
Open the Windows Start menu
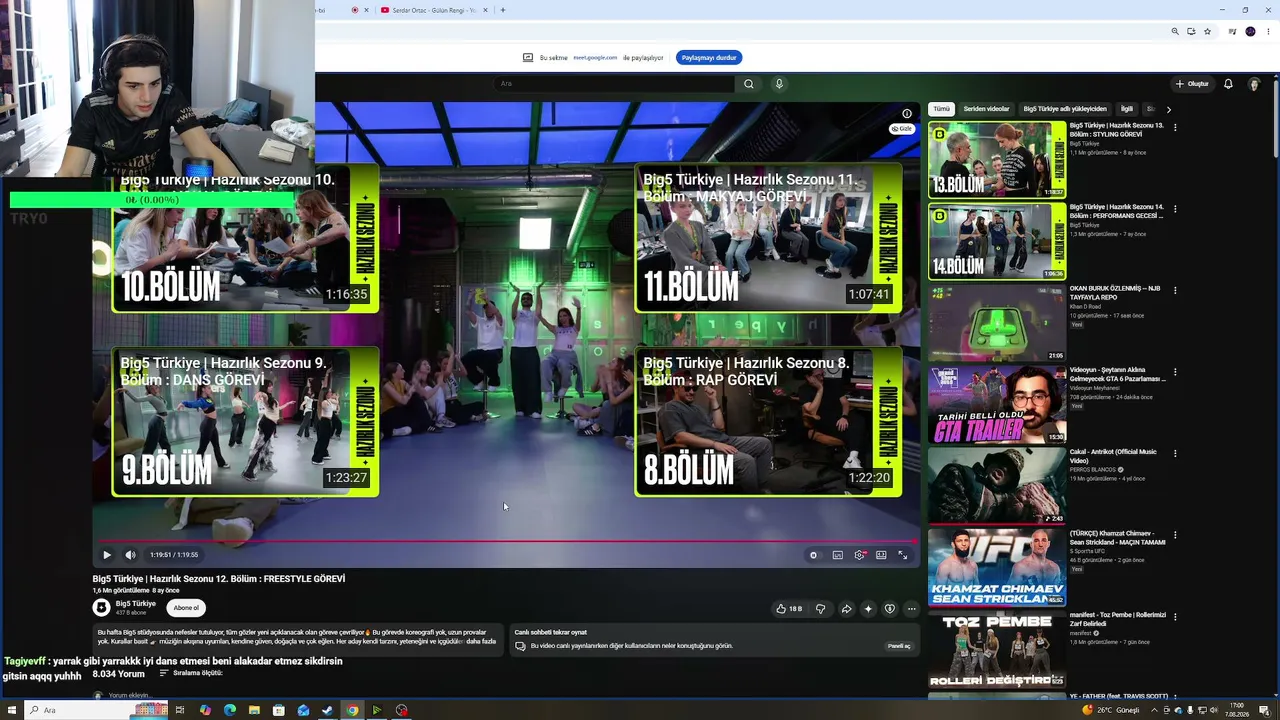(11, 710)
